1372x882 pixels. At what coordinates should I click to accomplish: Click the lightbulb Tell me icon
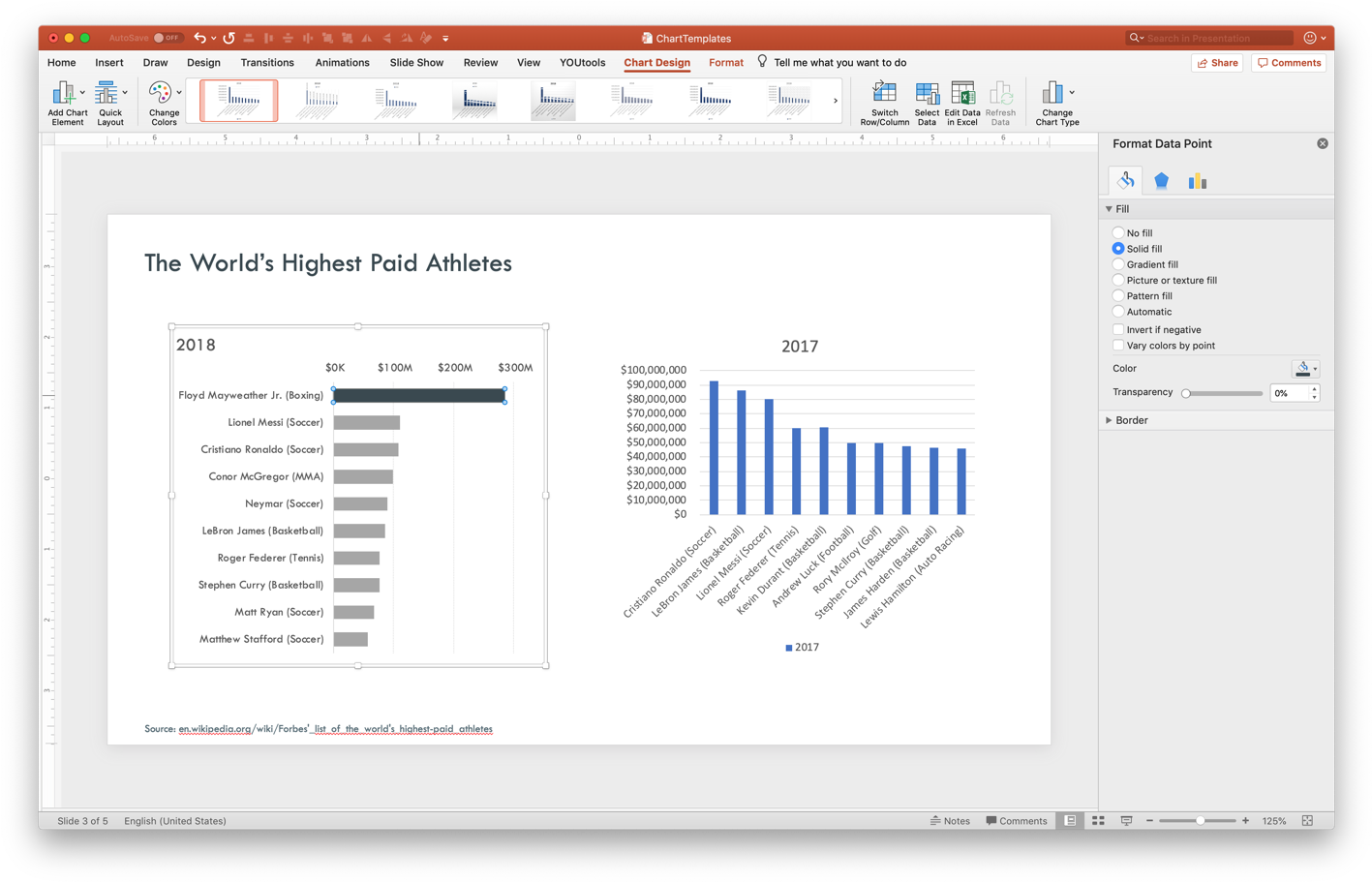coord(762,61)
